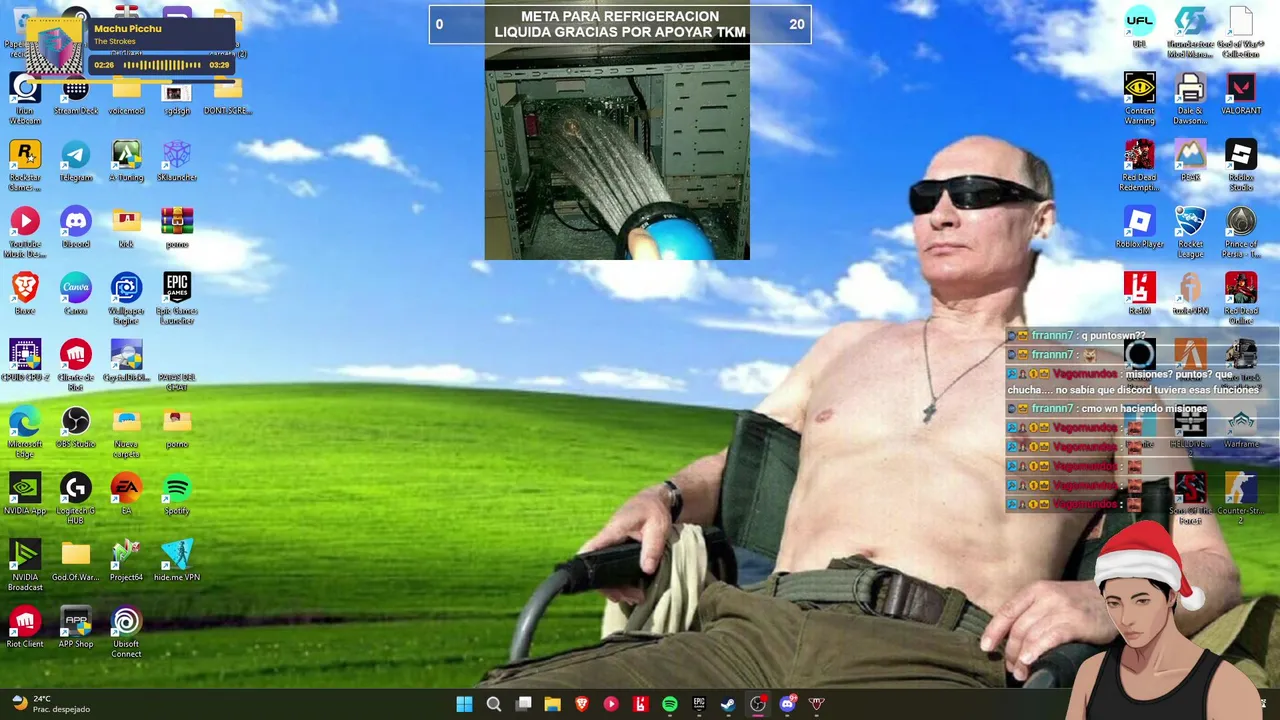
Task: Click the song title Machu Picchu
Action: pyautogui.click(x=128, y=29)
